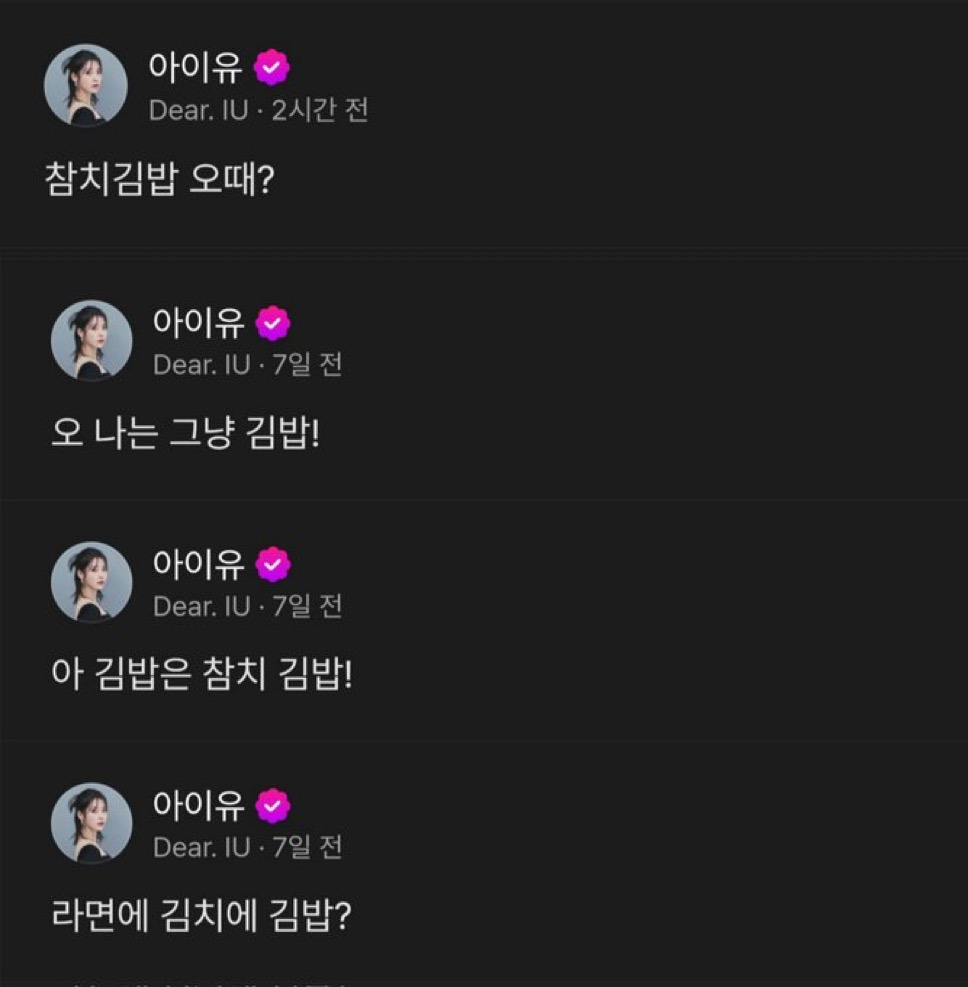
Task: Open avatar on the "라면에 김치에 김밥?" post
Action: [92, 822]
